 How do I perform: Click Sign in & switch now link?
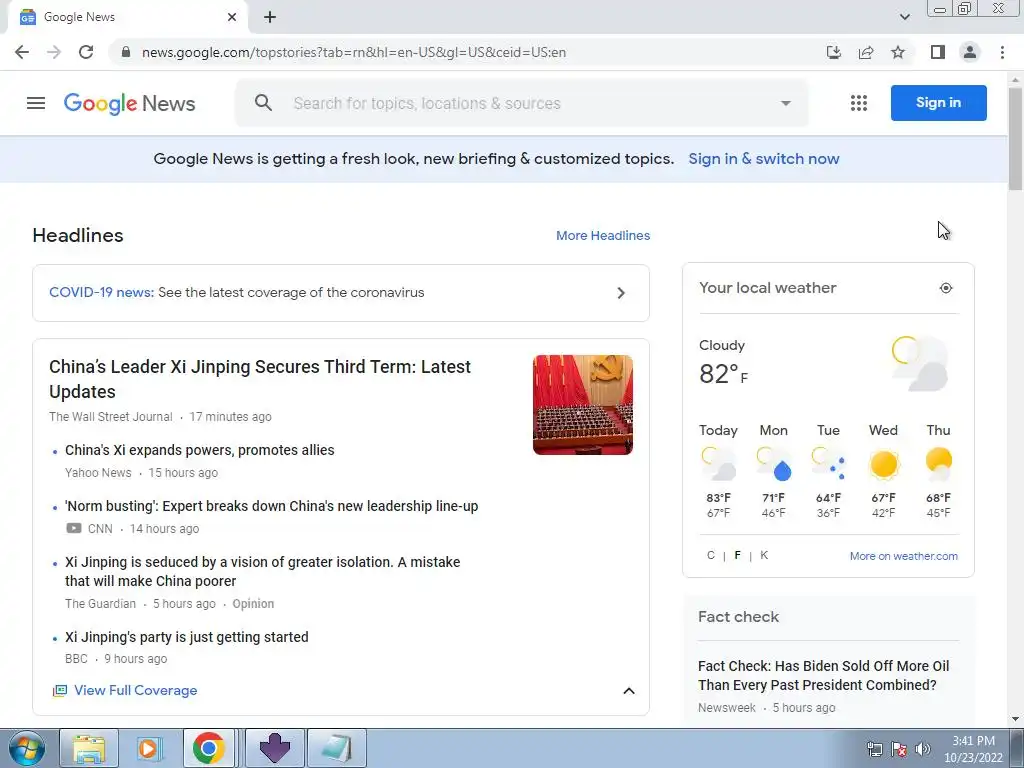click(x=763, y=159)
